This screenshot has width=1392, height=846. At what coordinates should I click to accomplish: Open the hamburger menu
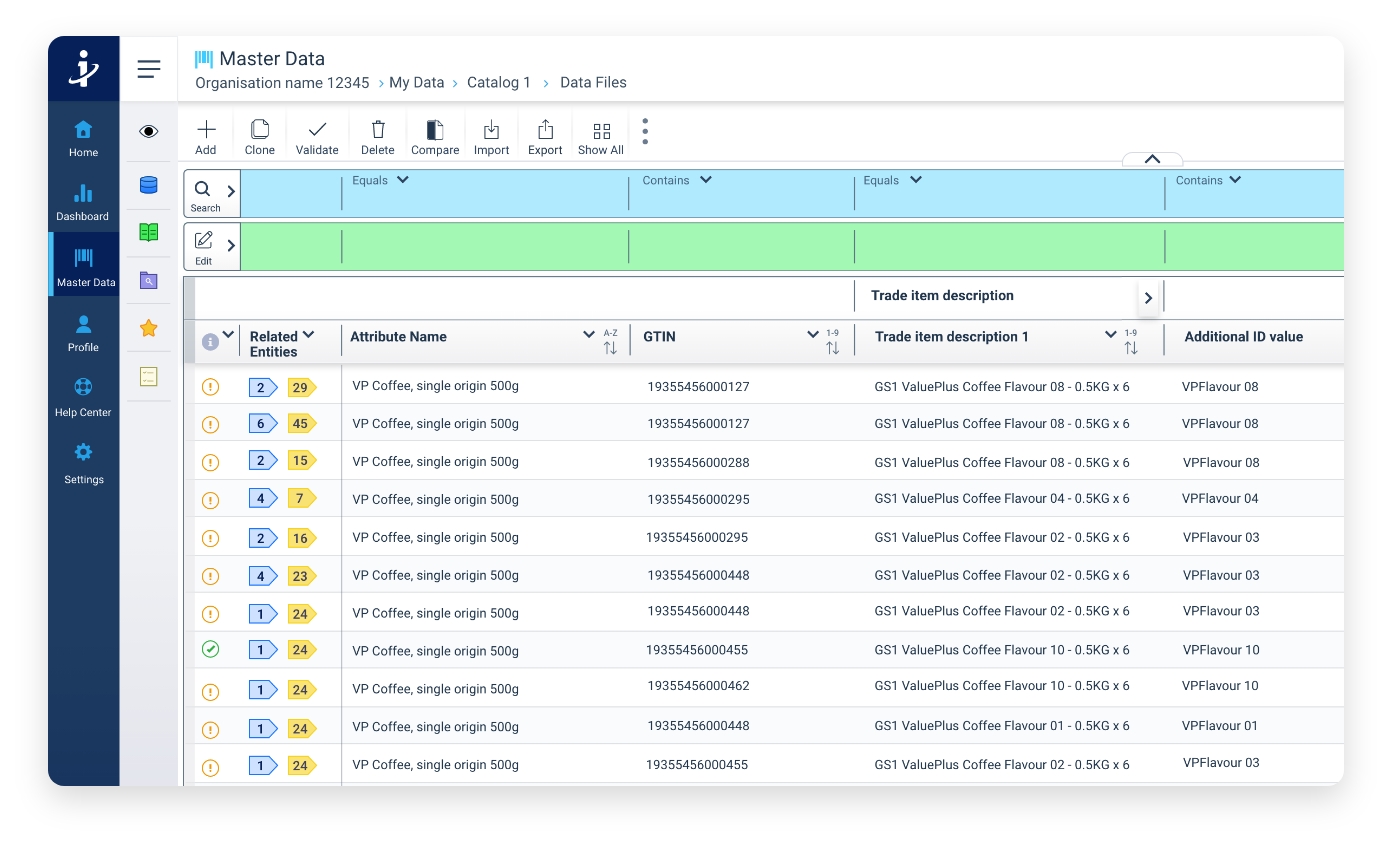coord(149,69)
